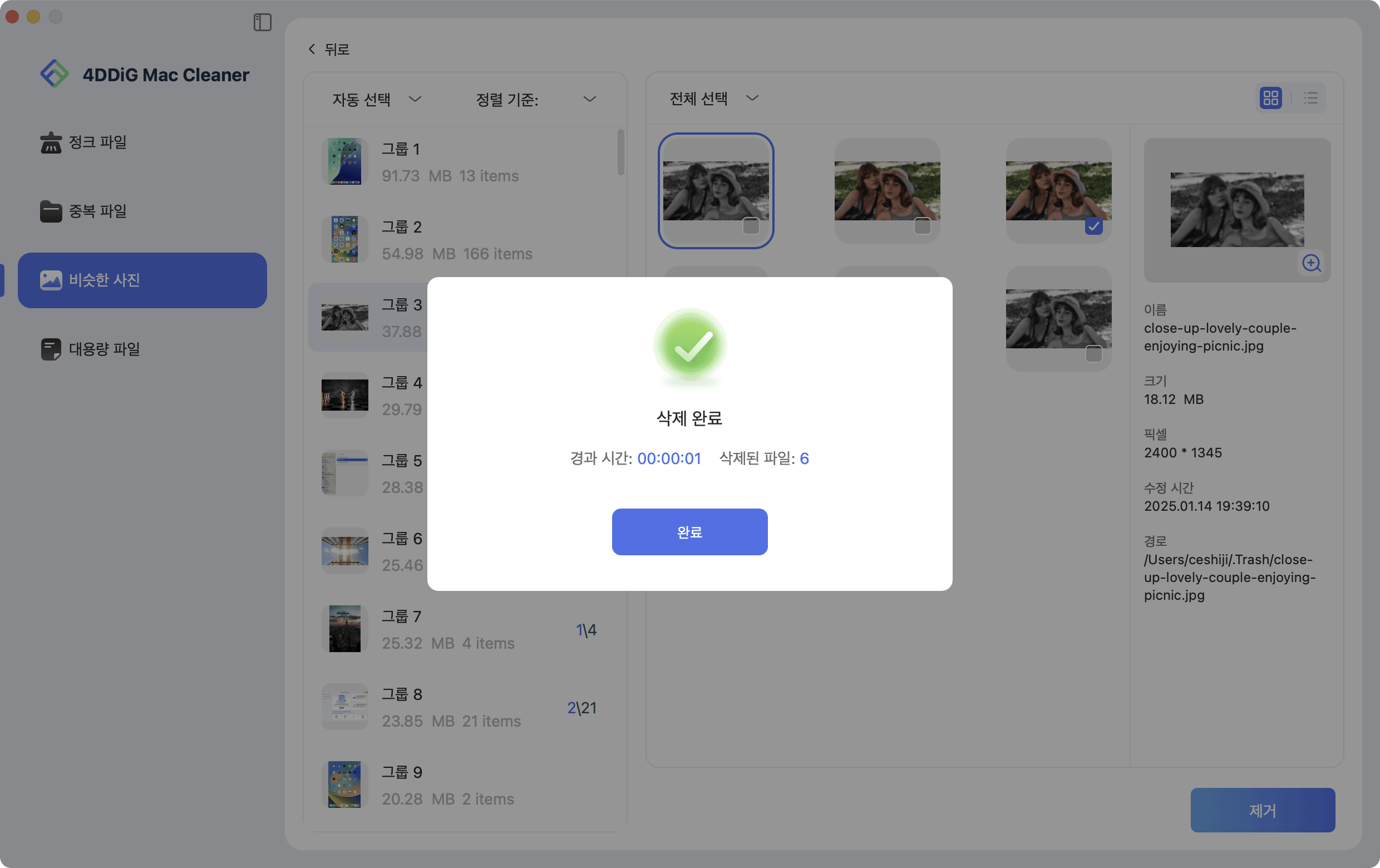Switch to grid view layout
The image size is (1380, 868).
coord(1271,98)
